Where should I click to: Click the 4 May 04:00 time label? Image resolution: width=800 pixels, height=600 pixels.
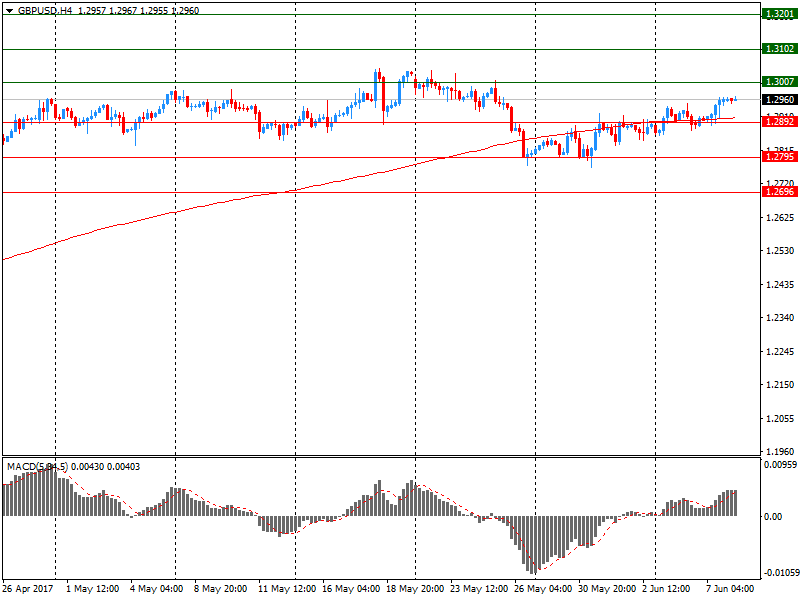tap(156, 589)
